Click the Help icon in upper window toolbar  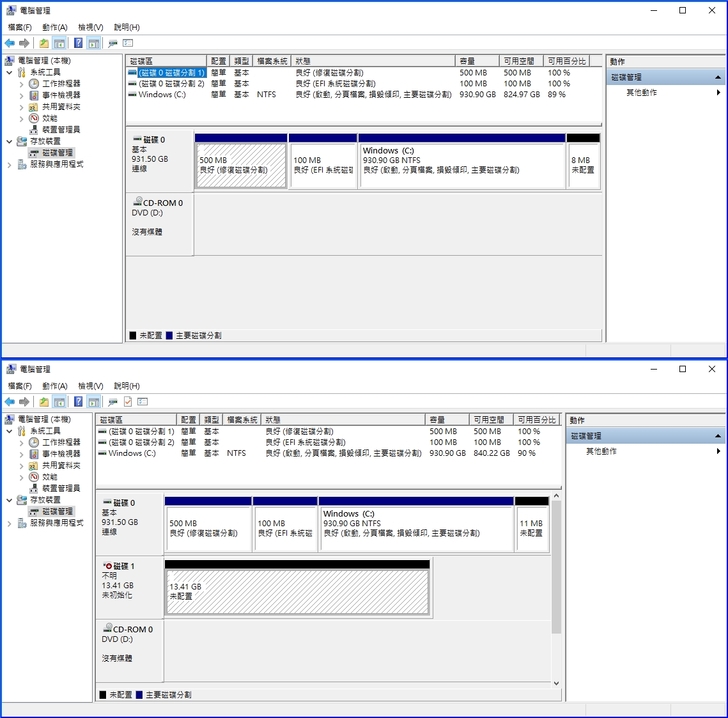77,43
